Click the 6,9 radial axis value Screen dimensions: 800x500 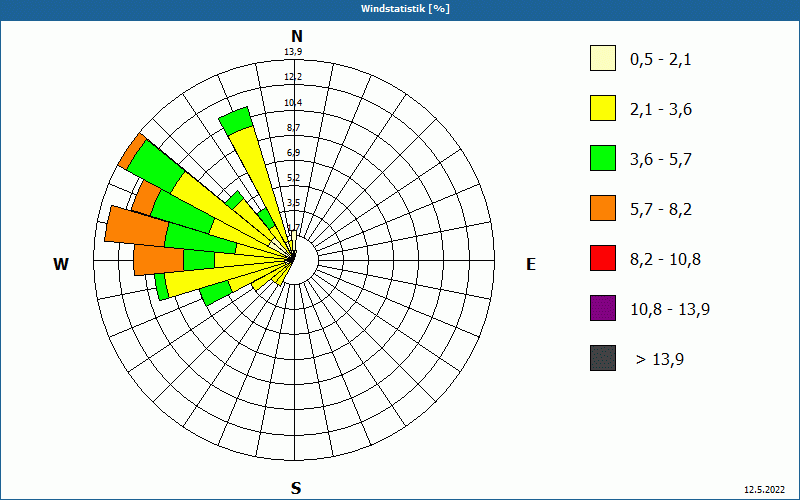pyautogui.click(x=293, y=153)
